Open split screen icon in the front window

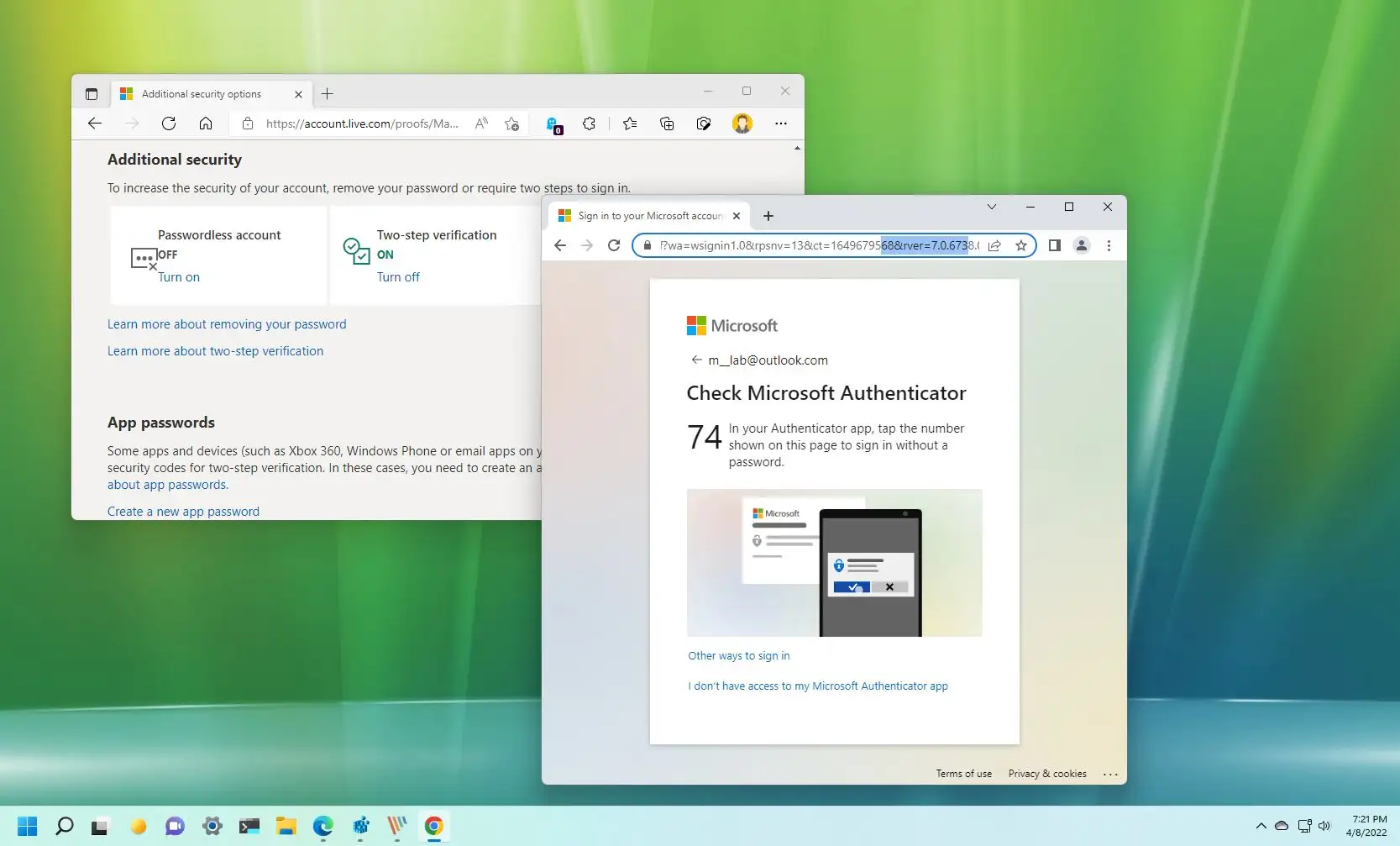coord(1054,245)
